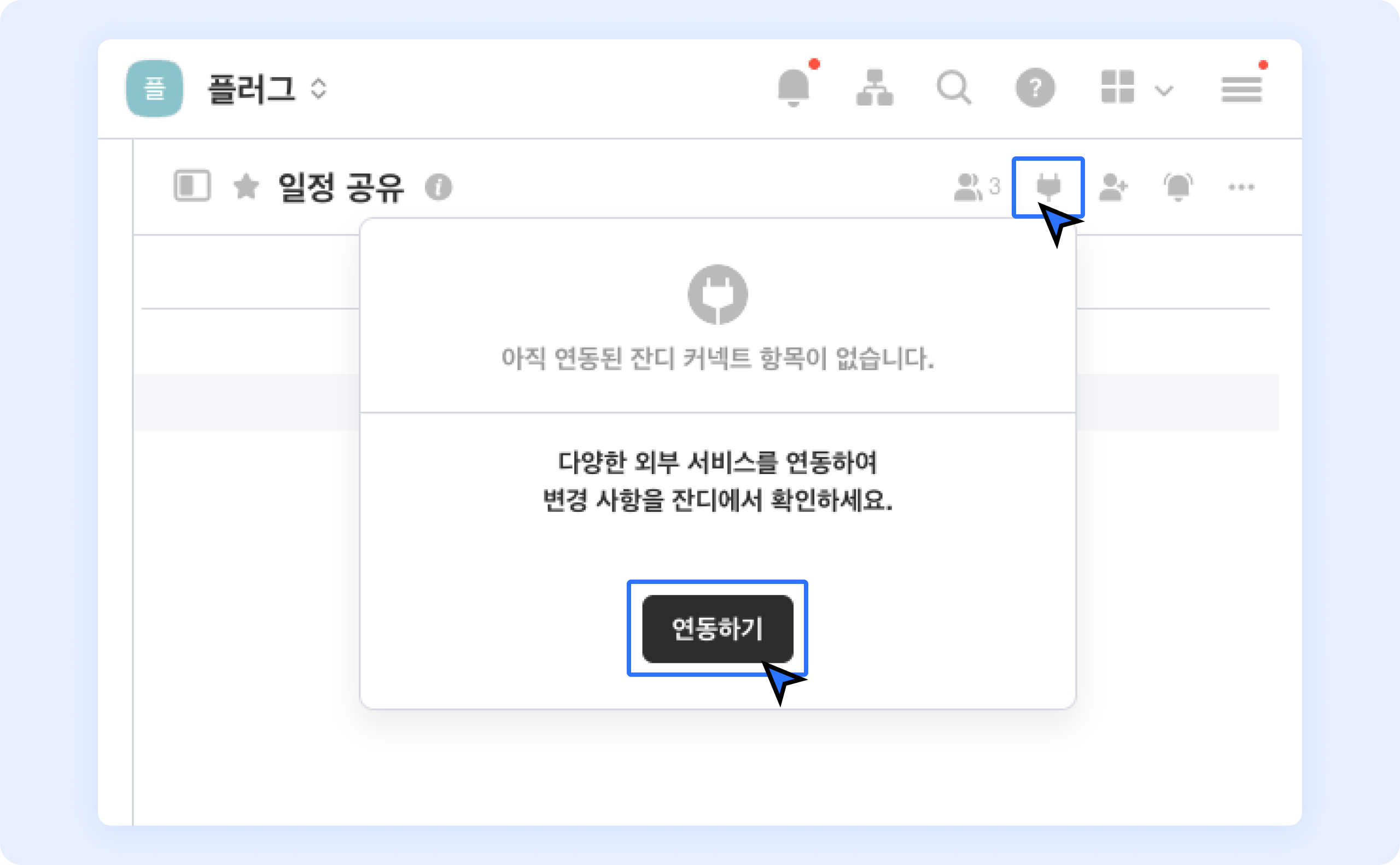This screenshot has width=1400, height=865.
Task: Open the hamburger menu icon
Action: [x=1241, y=89]
